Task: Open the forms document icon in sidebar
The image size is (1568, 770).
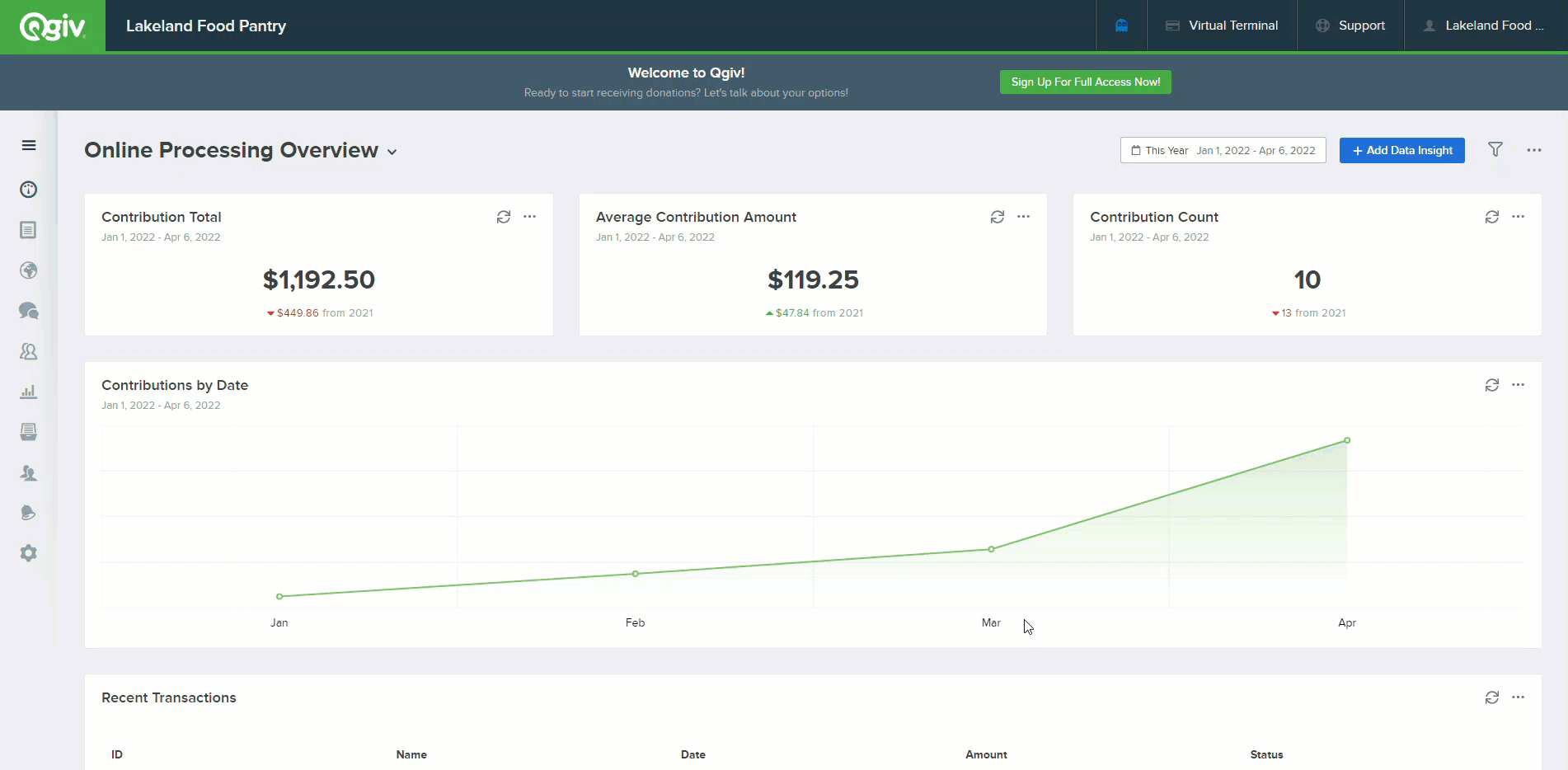Action: [29, 230]
